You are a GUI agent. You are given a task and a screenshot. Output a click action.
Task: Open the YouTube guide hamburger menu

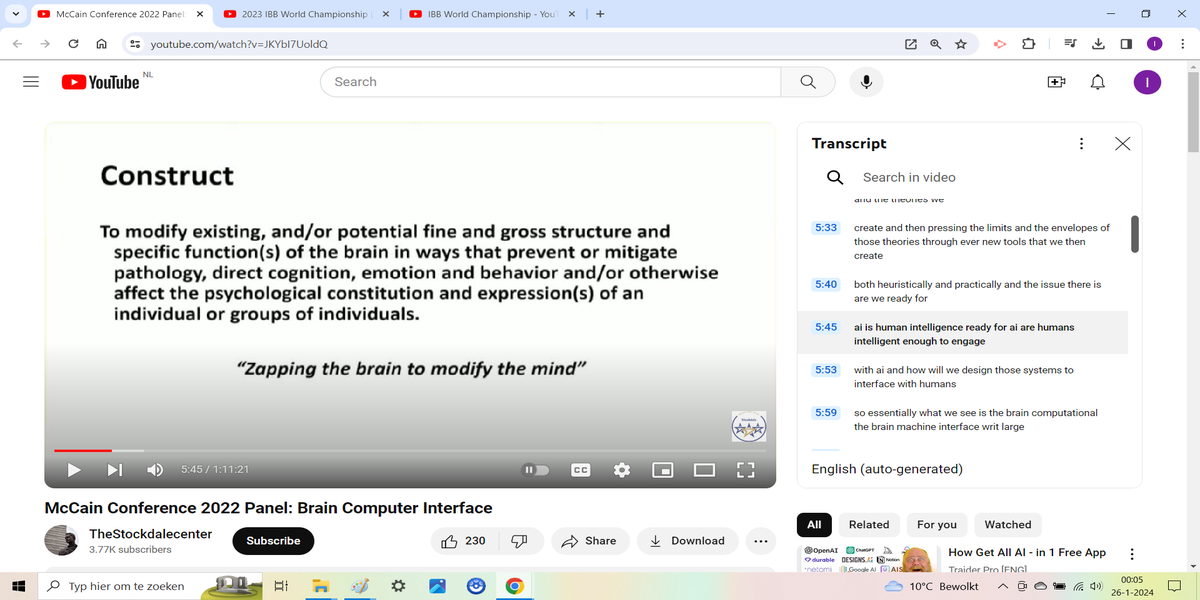[31, 82]
